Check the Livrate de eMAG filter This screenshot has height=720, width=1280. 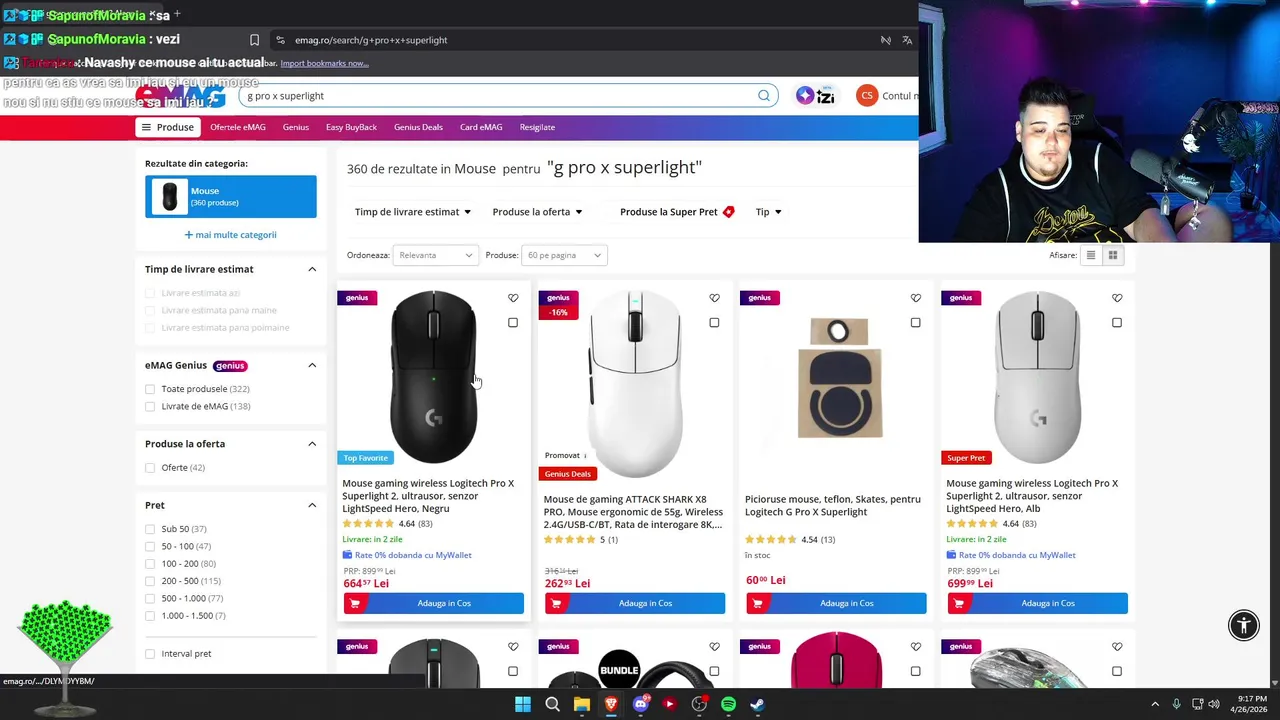click(x=150, y=406)
